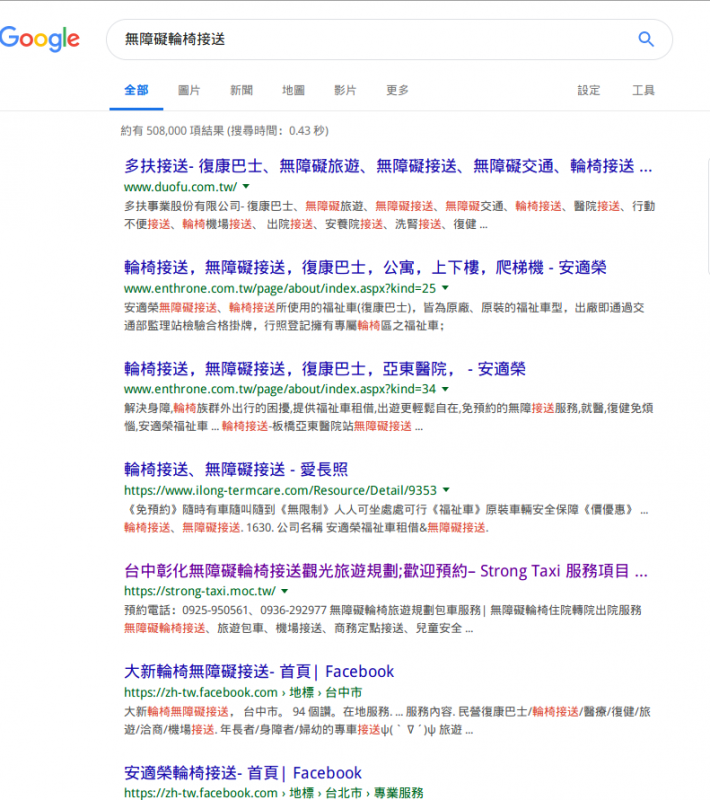
Task: Click snippet starting 安適榮無障礙接送、輪椅接送所使用
Action: (x=385, y=316)
